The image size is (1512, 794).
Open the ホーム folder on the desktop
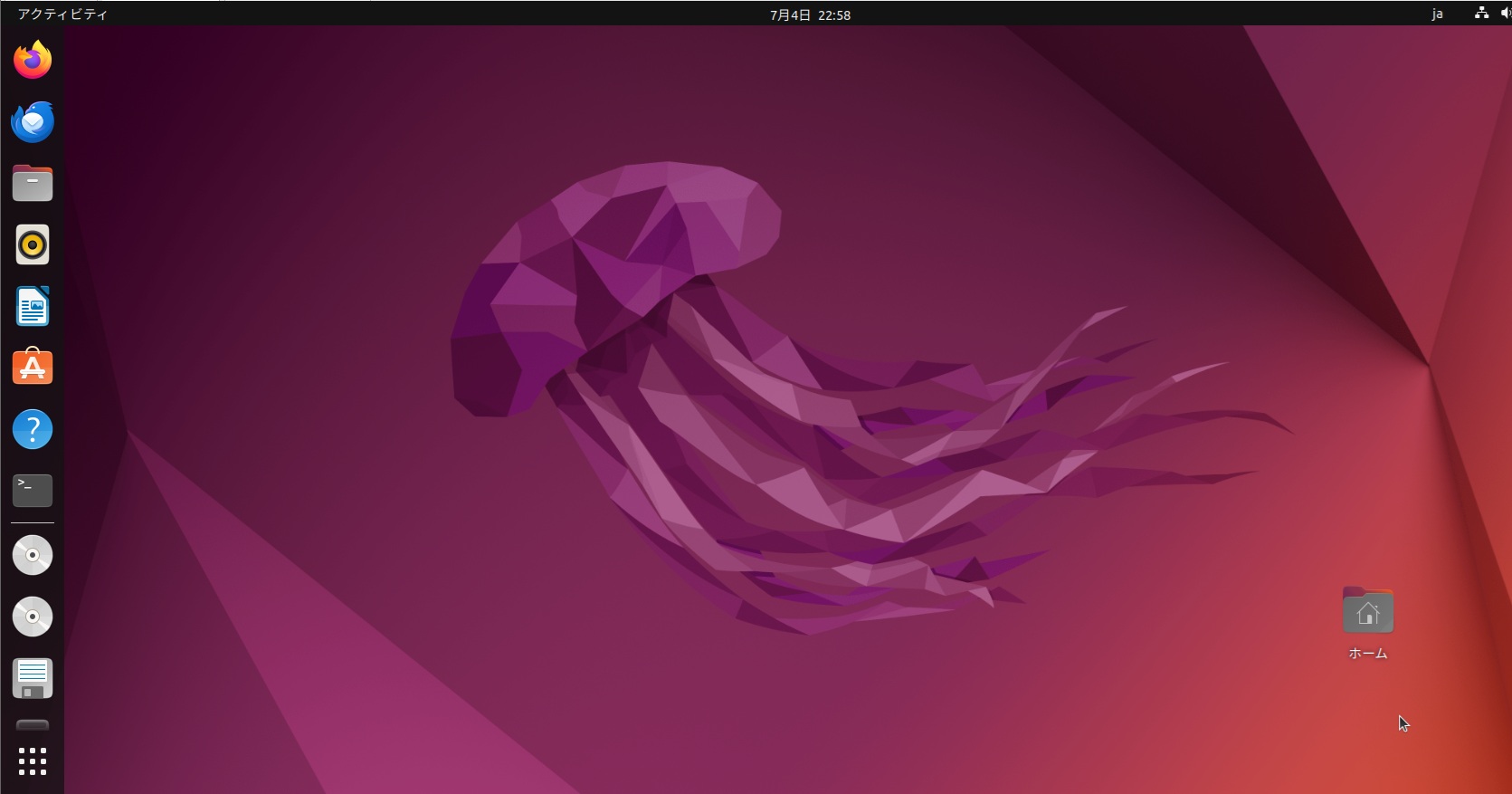(x=1368, y=610)
